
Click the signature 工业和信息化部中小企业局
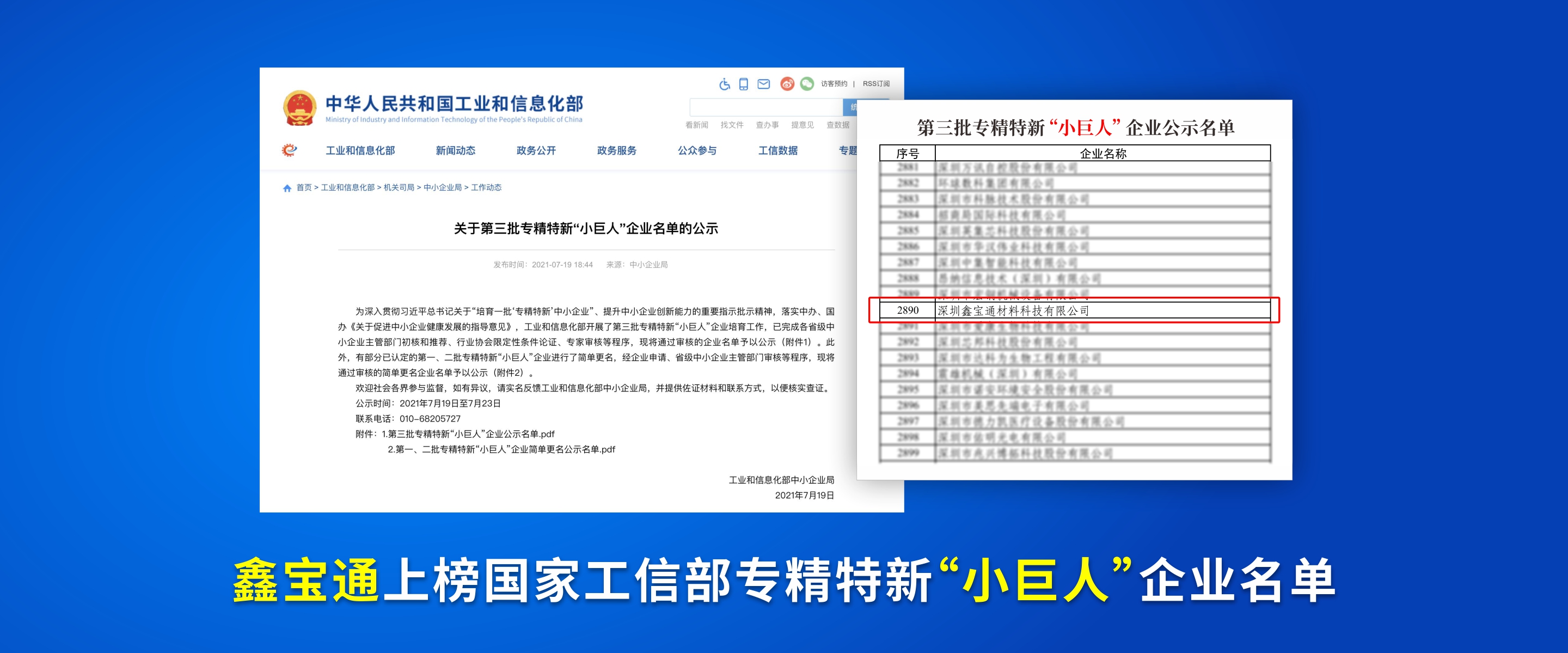tap(782, 480)
